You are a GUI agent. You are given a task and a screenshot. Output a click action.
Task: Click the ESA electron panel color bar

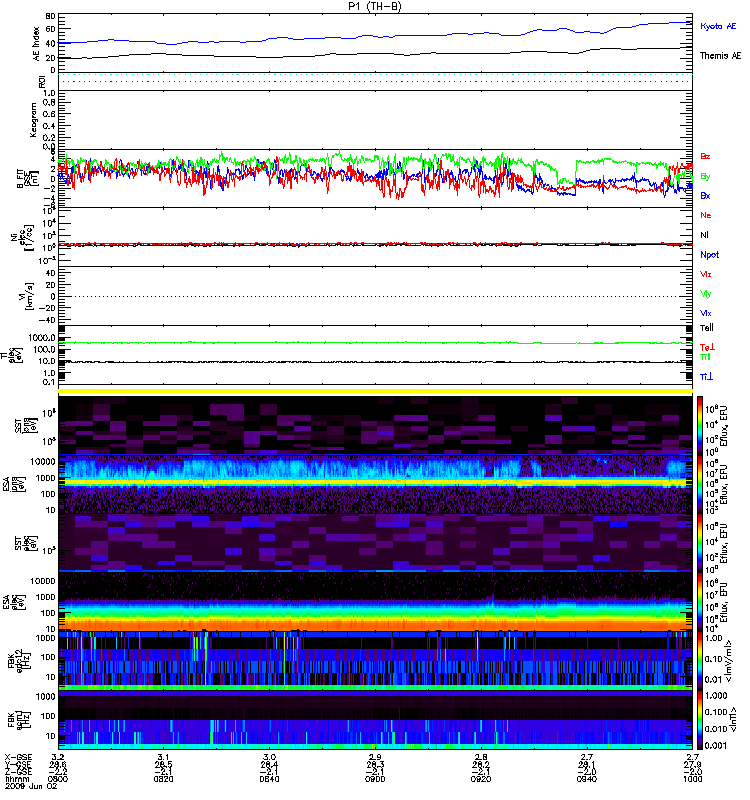699,602
